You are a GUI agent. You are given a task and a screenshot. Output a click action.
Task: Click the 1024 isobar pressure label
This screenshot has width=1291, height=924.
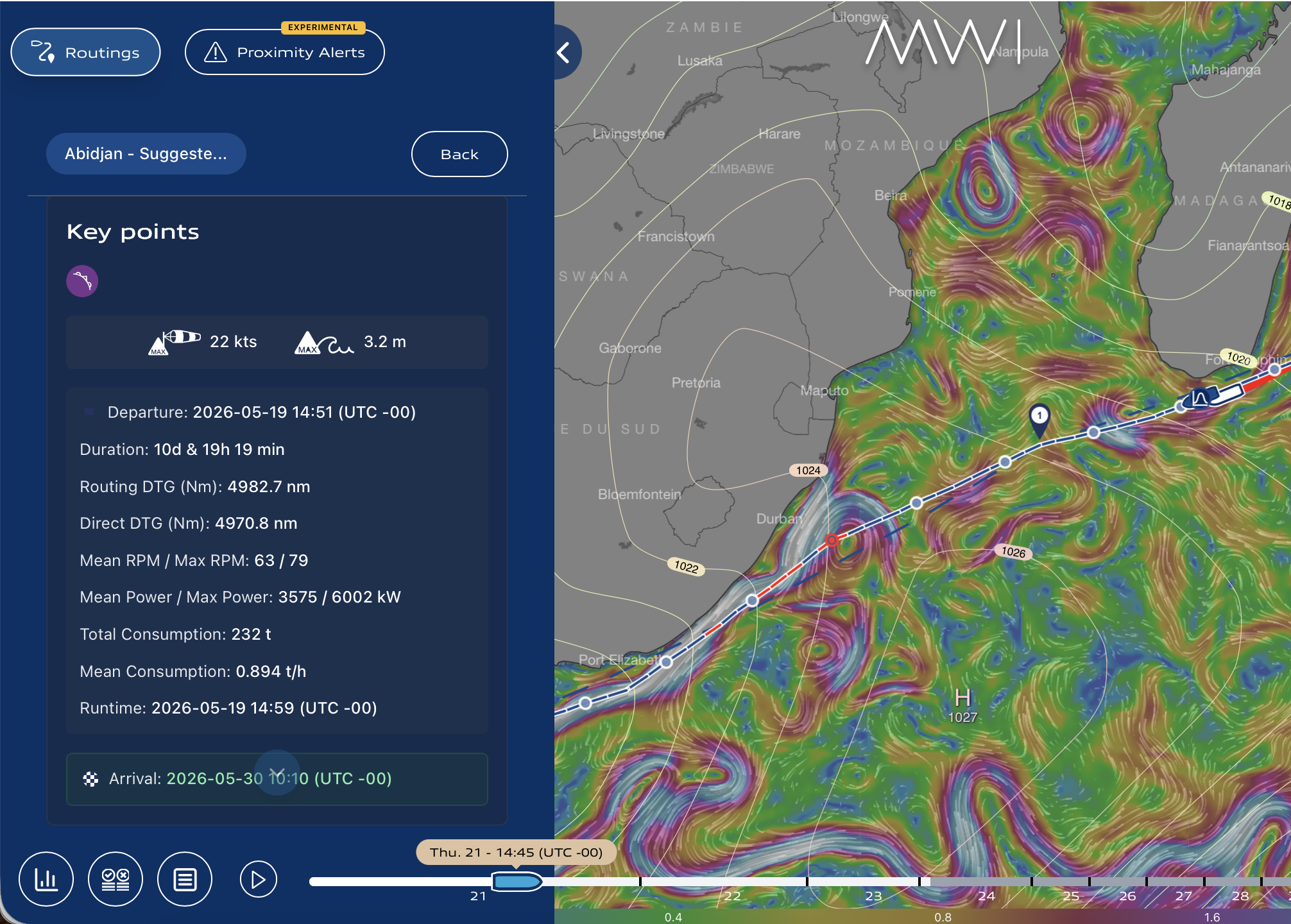tap(808, 470)
